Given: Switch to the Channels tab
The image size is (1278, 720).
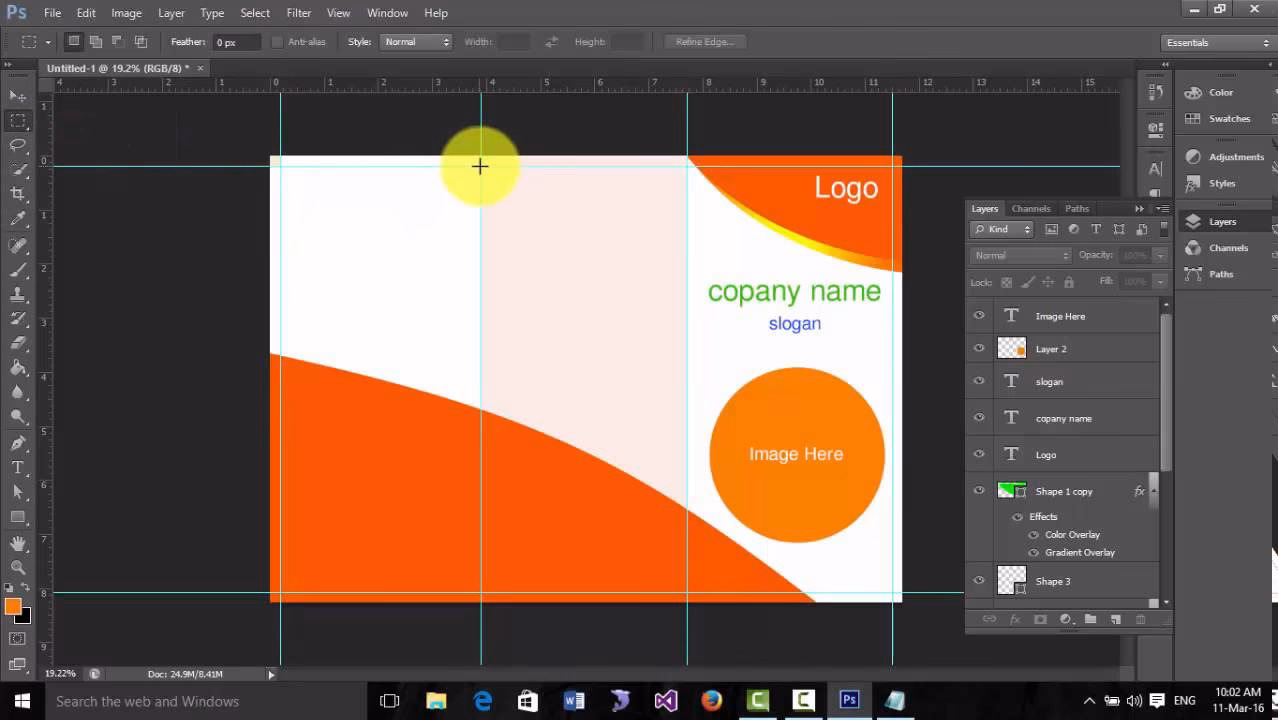Looking at the screenshot, I should point(1030,208).
